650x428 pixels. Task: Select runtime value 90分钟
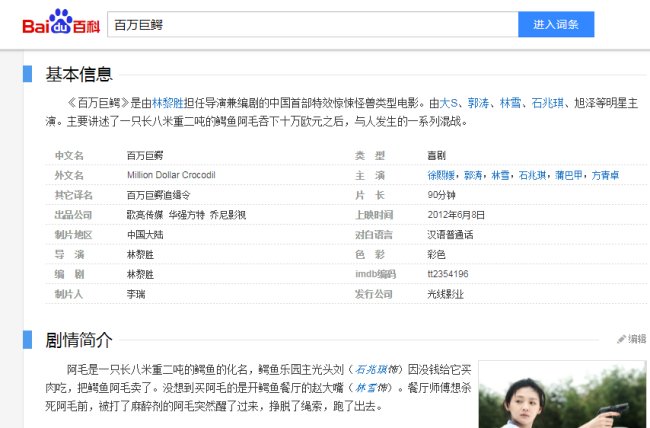click(x=441, y=195)
